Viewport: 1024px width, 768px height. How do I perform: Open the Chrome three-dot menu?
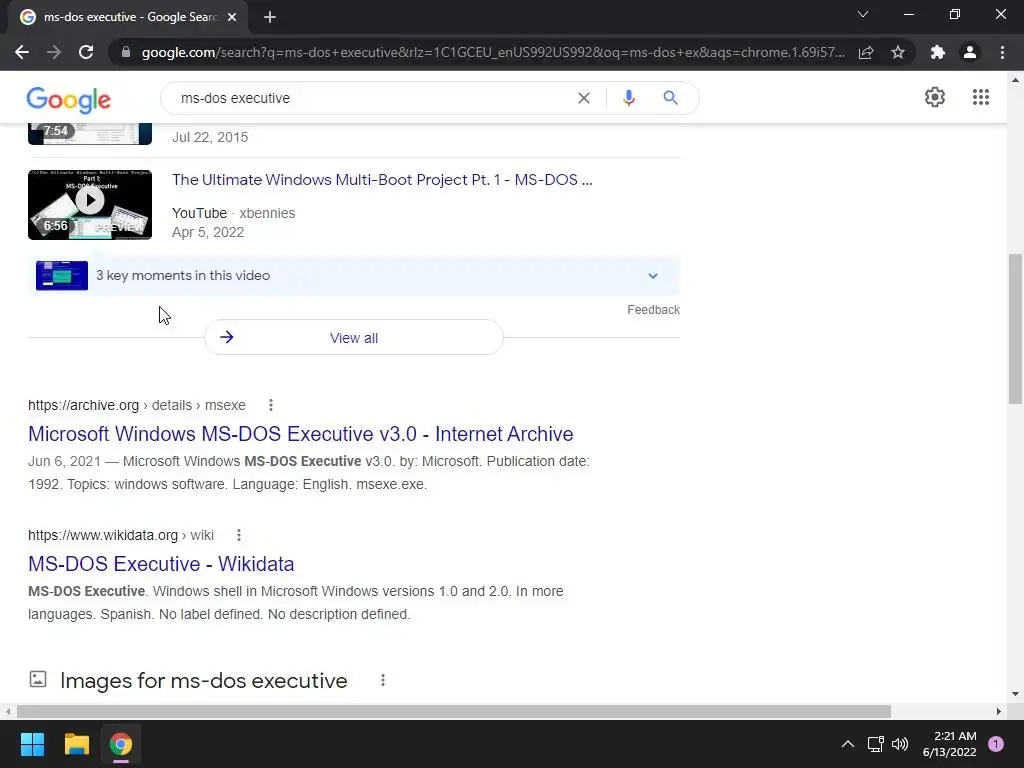click(x=1002, y=52)
